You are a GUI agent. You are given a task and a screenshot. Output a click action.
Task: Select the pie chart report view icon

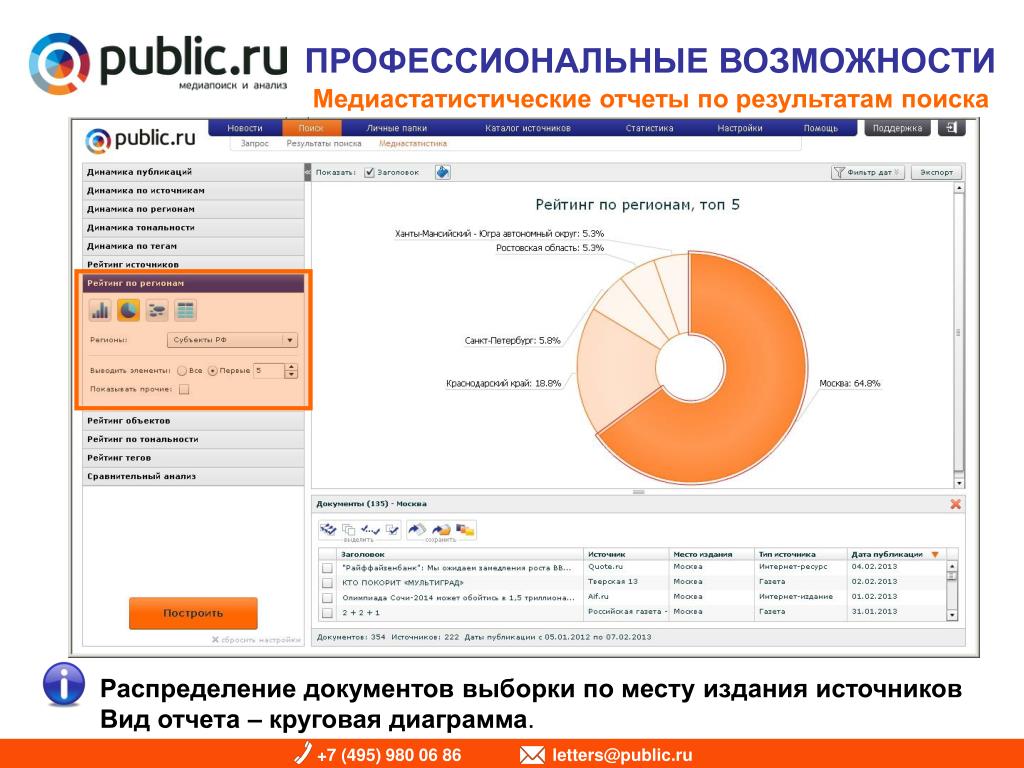click(129, 310)
